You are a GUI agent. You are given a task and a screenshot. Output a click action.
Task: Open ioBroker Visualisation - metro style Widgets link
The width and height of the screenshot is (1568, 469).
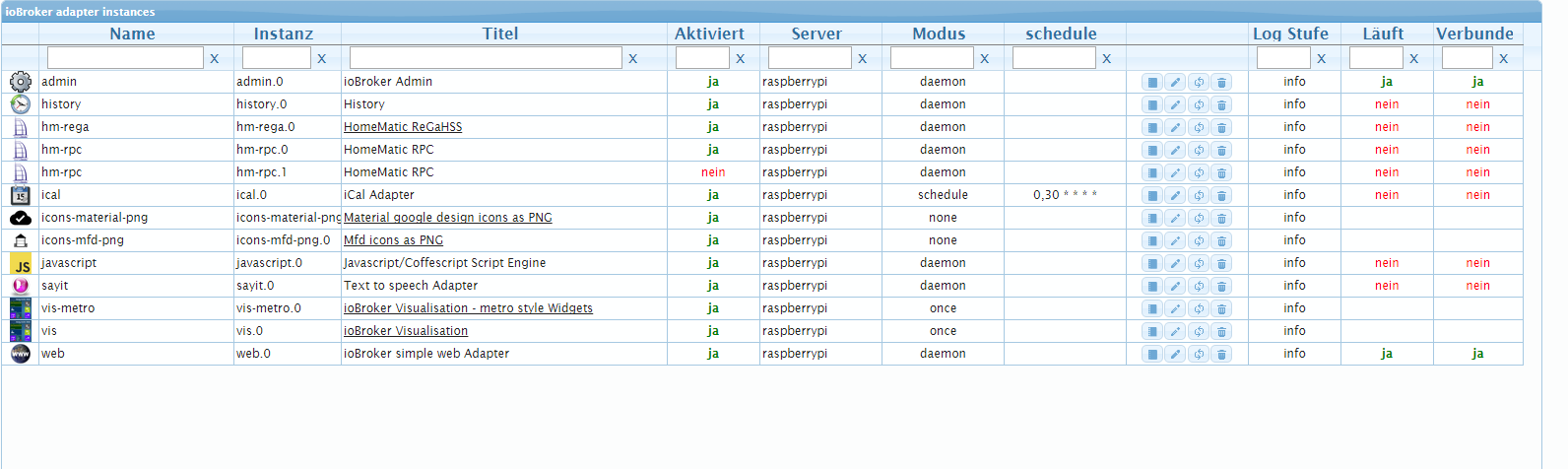(468, 308)
